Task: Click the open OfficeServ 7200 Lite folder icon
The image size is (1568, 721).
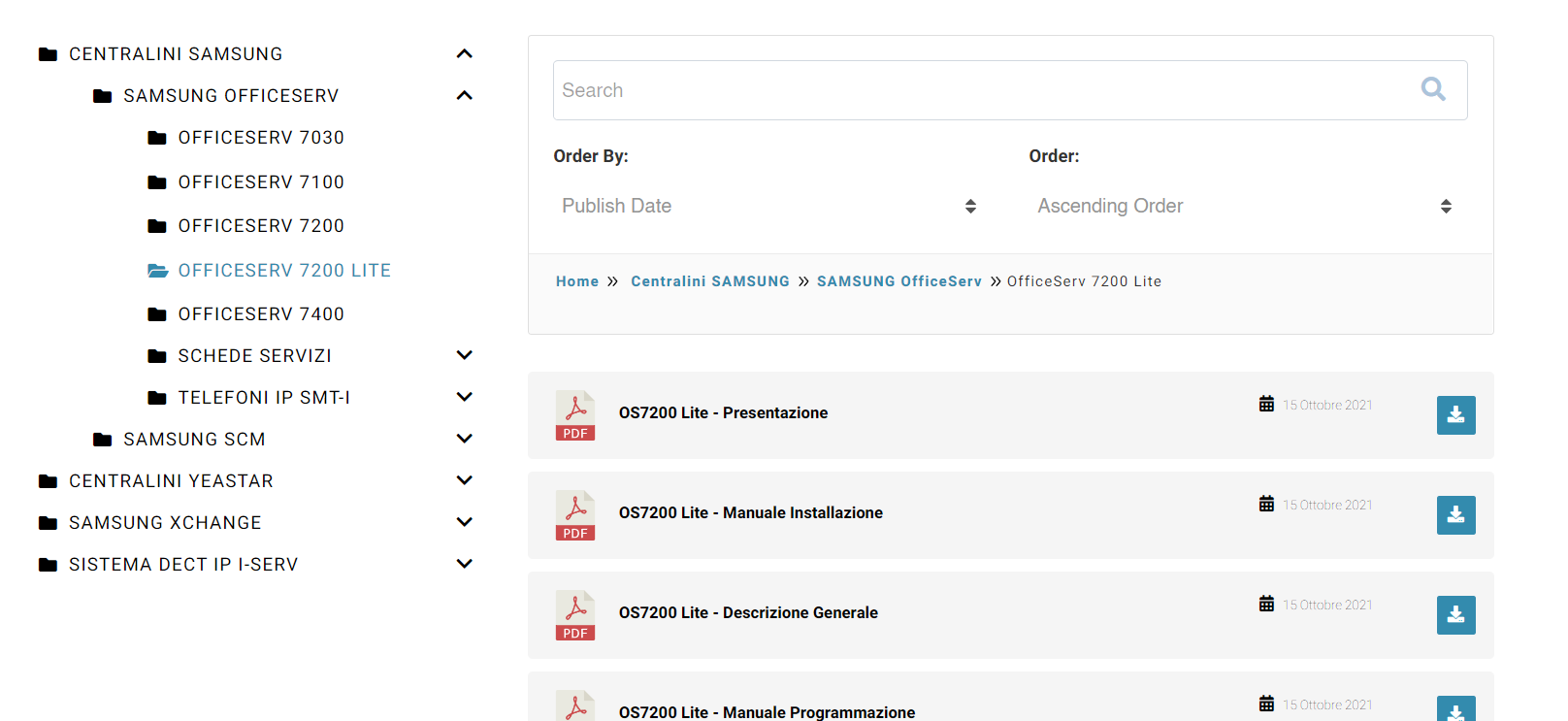Action: tap(158, 271)
